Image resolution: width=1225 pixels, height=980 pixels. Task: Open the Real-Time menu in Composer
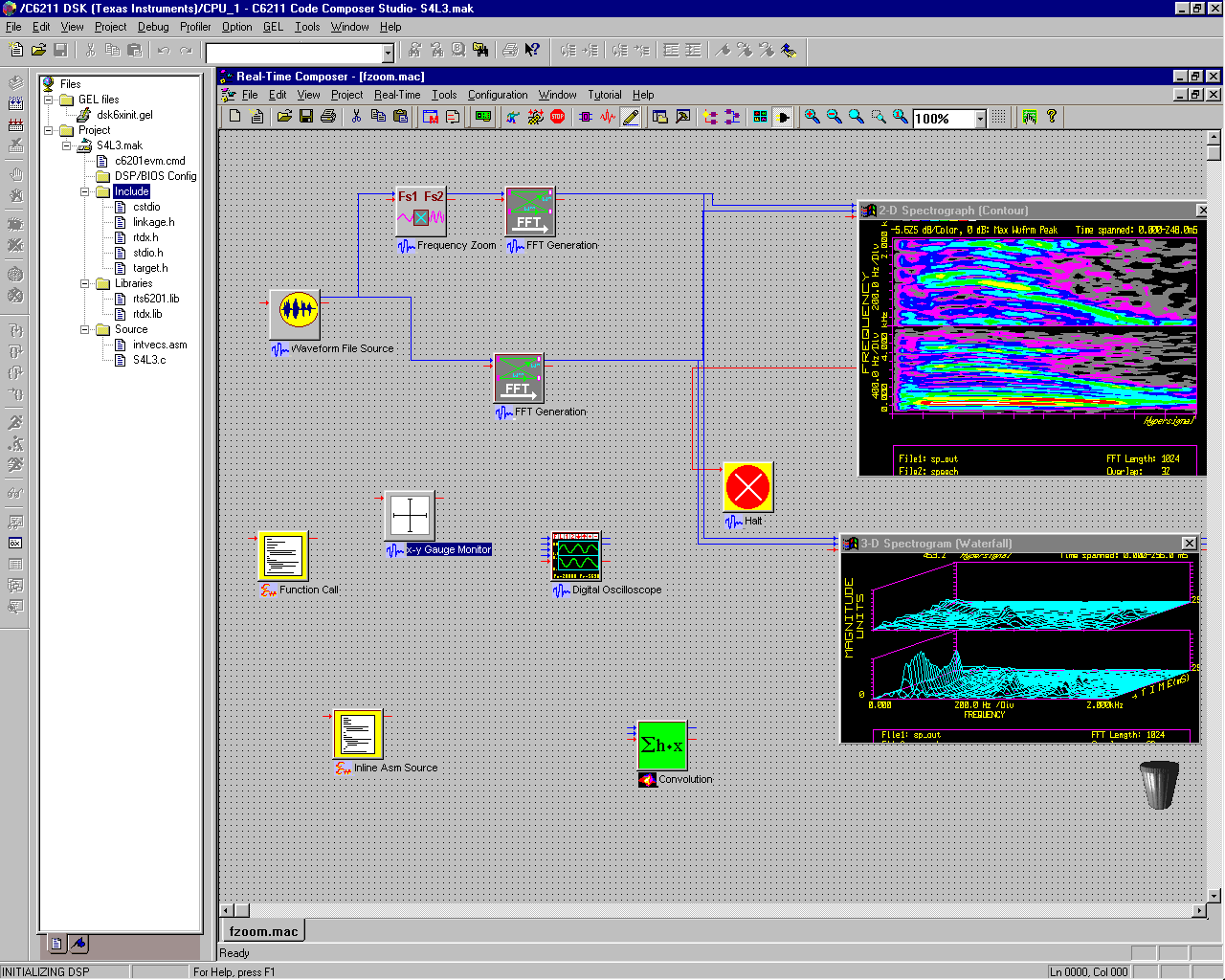coord(397,95)
